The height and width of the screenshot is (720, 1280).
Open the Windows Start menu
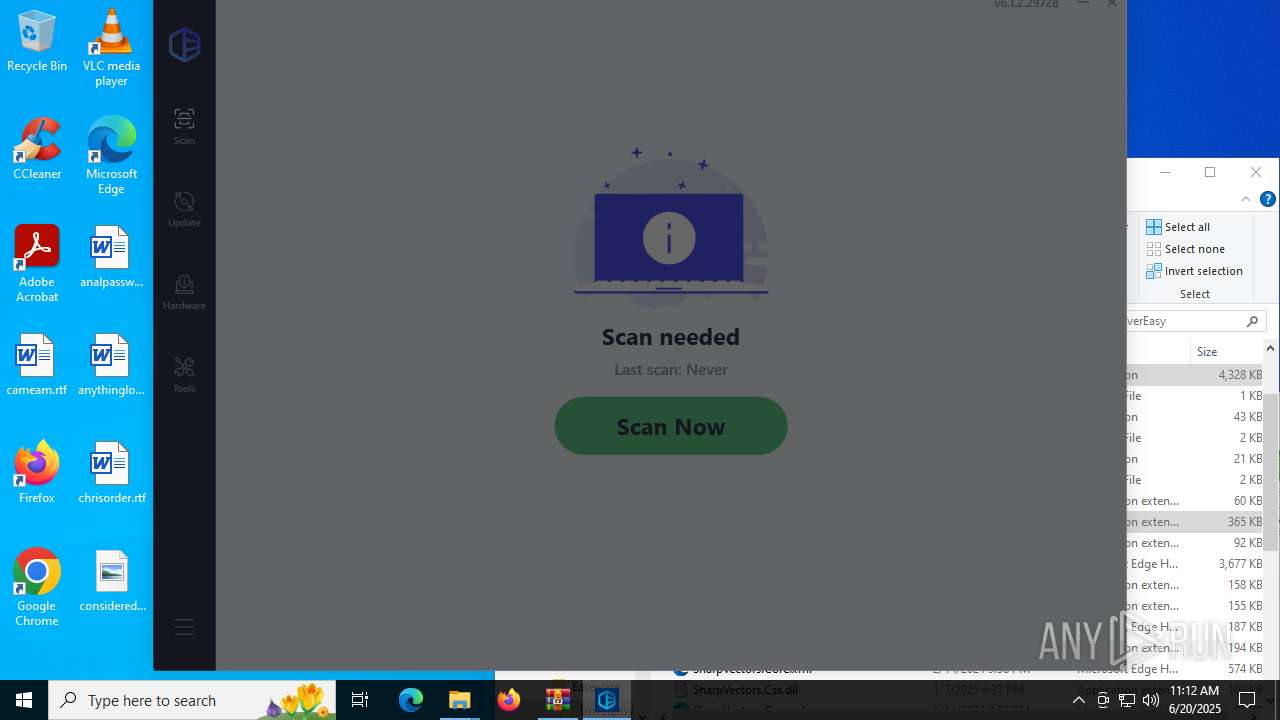click(24, 700)
